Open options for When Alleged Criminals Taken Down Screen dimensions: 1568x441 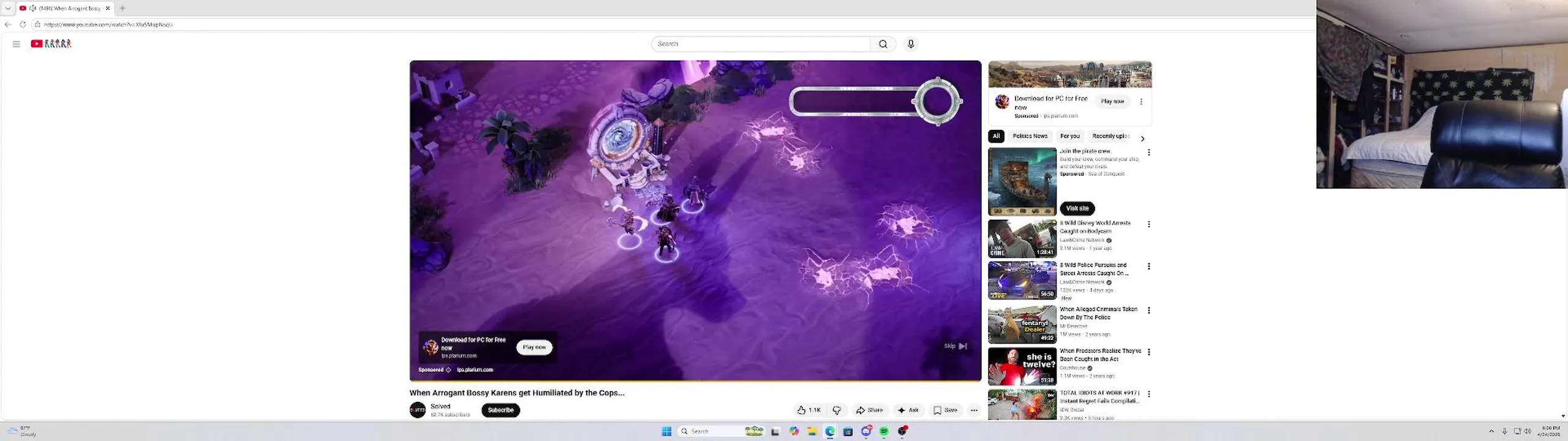point(1149,311)
